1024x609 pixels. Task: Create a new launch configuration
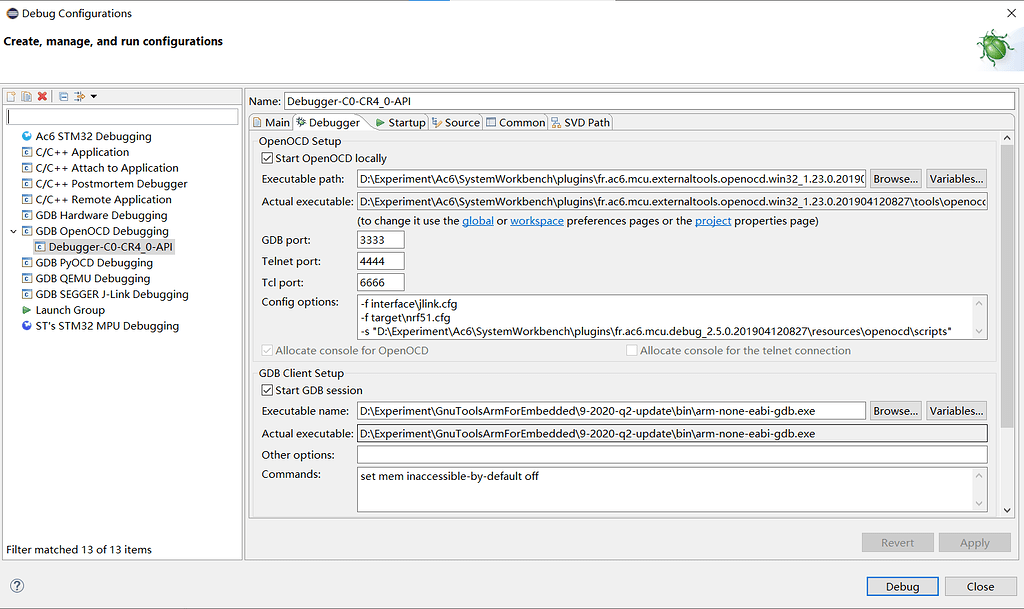click(11, 96)
